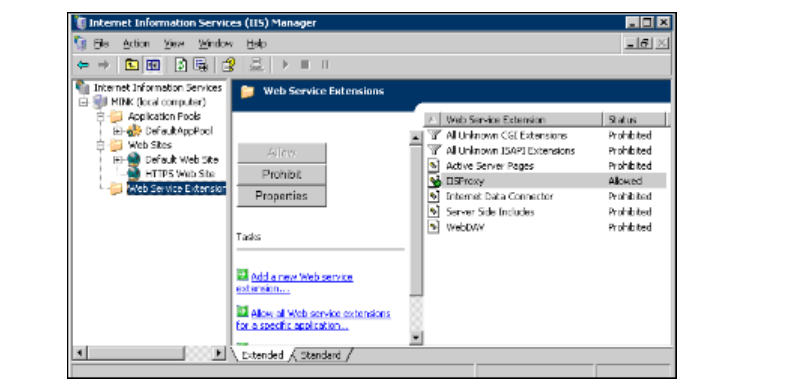The image size is (794, 385).
Task: Click the Pause item toolbar icon
Action: (x=325, y=65)
